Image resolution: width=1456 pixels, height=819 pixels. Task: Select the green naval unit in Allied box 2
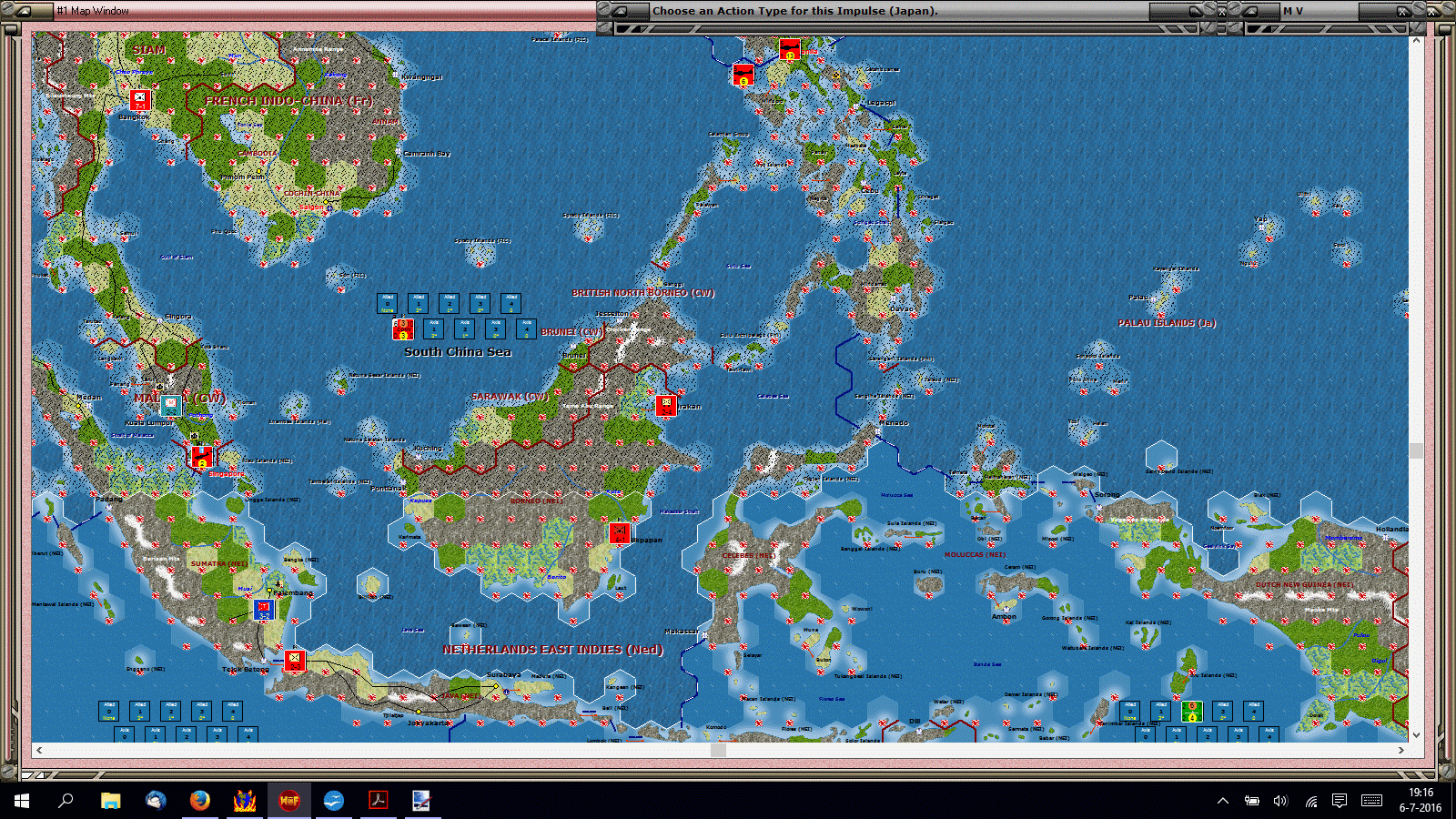coord(1192,711)
